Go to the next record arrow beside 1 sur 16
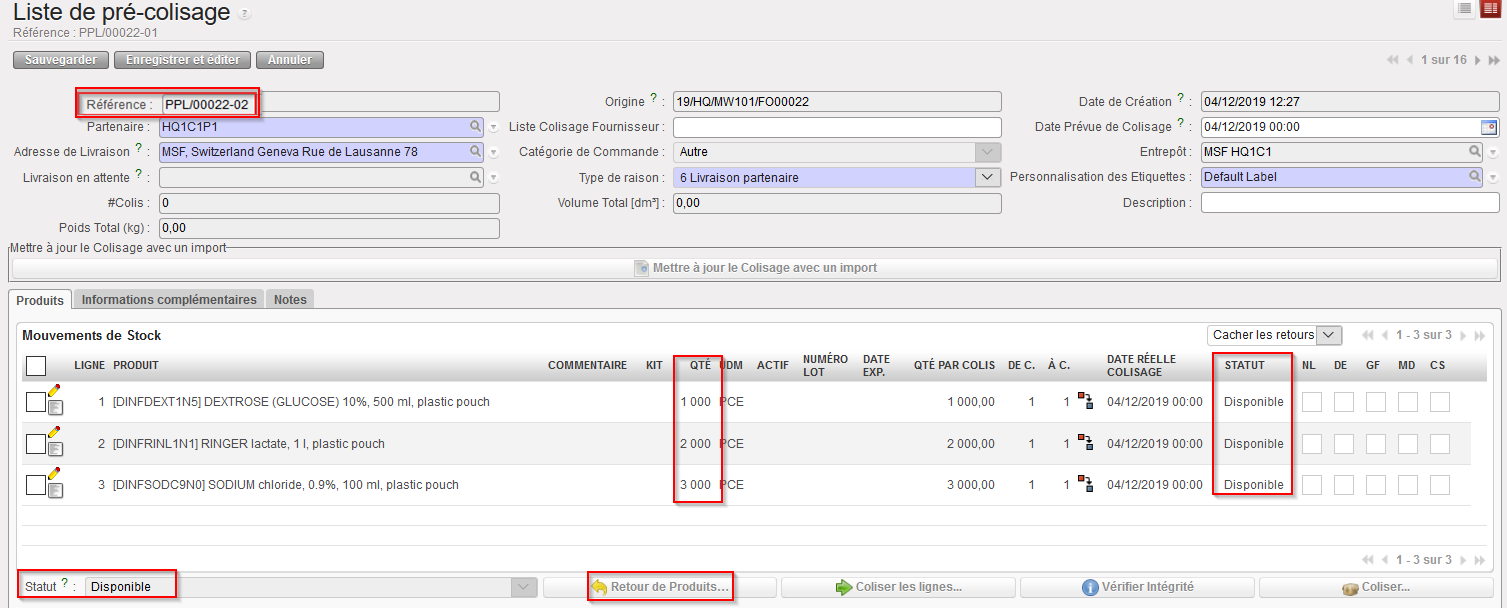 1478,60
